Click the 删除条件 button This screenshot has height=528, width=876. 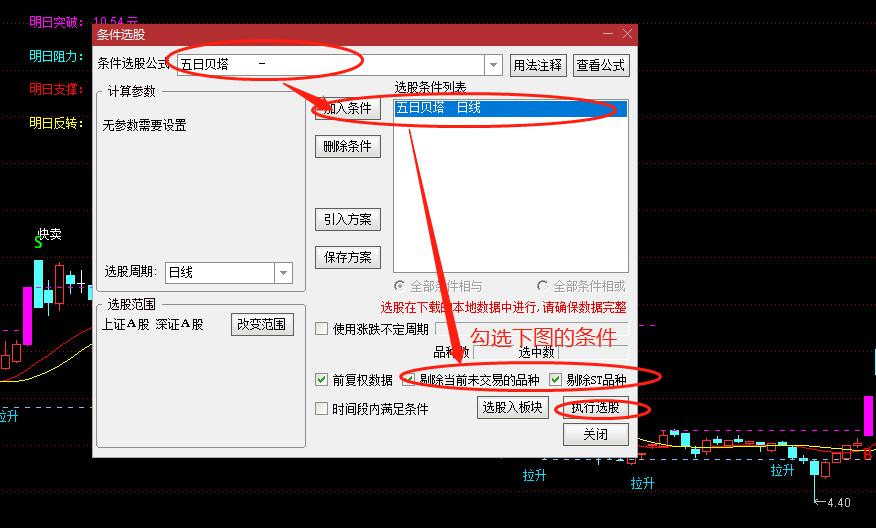click(347, 146)
